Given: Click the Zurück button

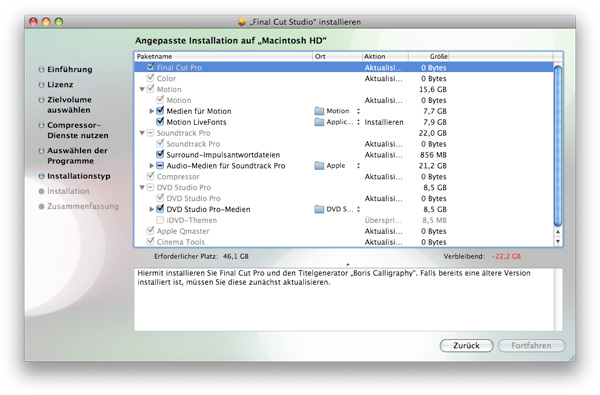Looking at the screenshot, I should (466, 346).
